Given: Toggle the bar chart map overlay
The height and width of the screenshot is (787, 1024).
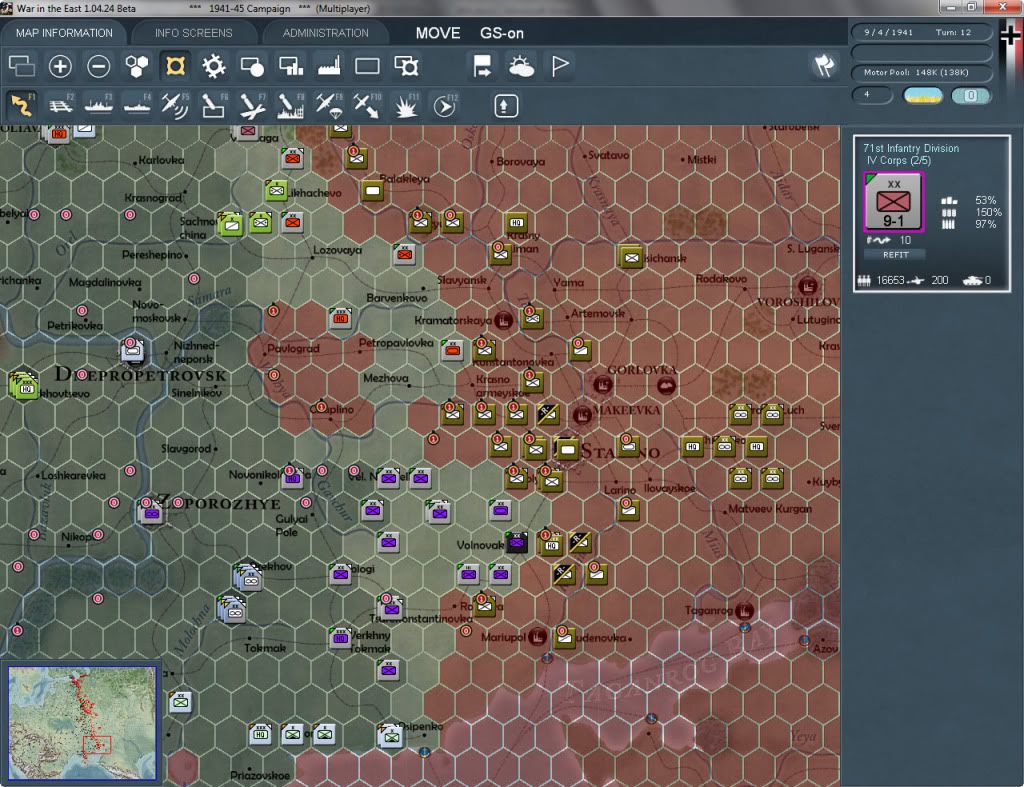Looking at the screenshot, I should tap(291, 65).
